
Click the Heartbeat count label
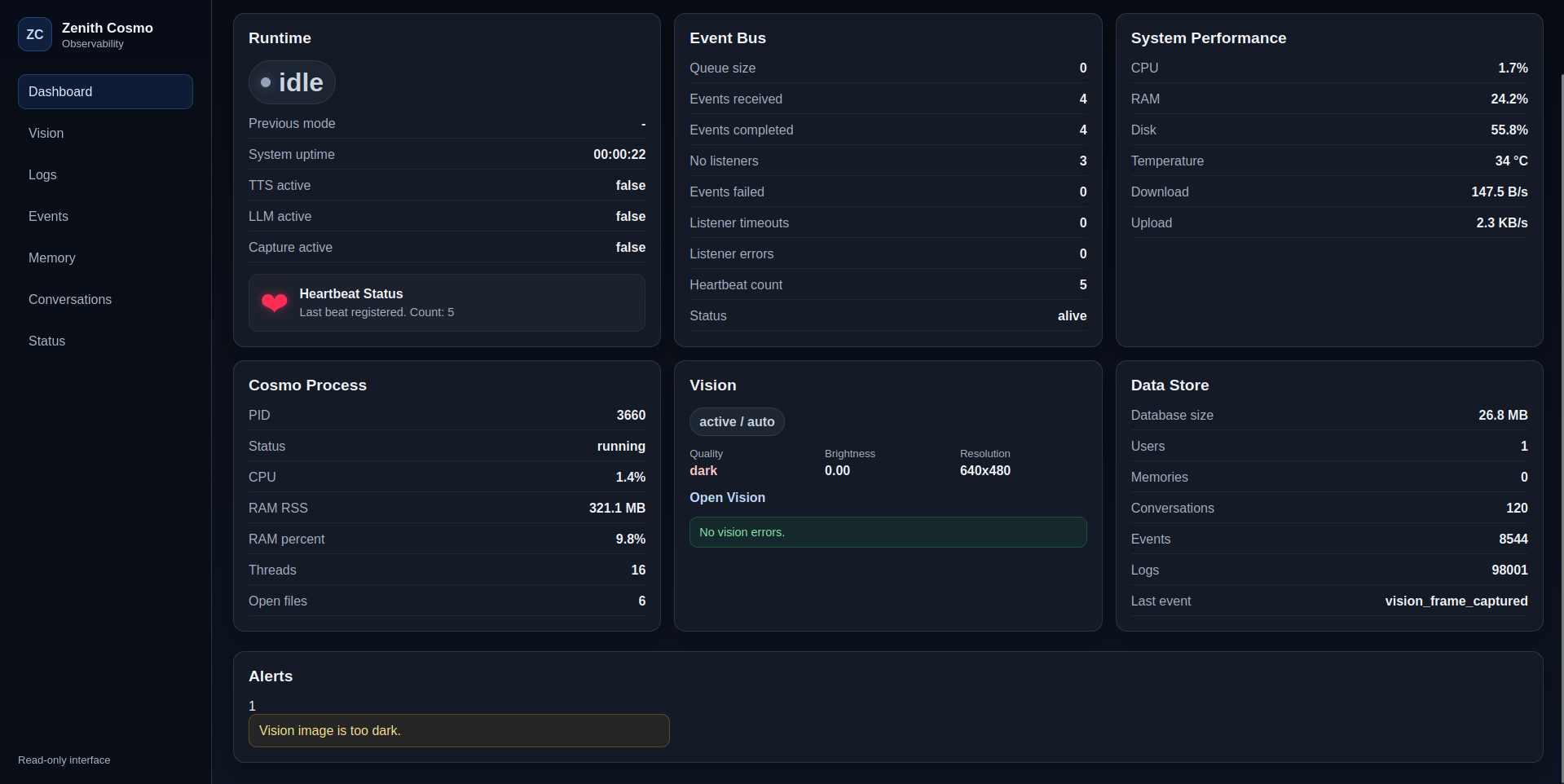736,284
